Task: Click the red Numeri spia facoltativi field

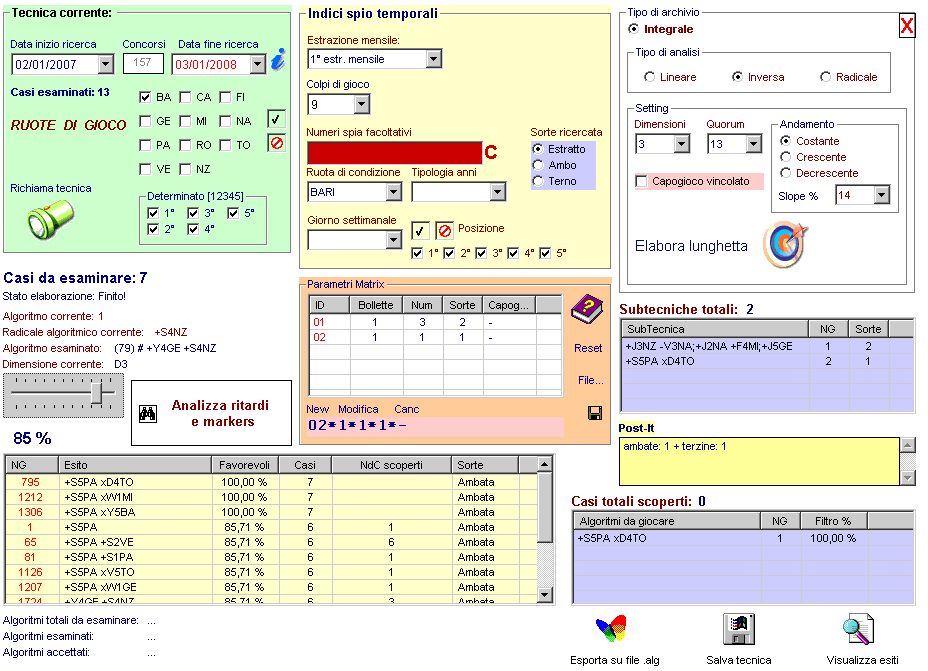Action: (x=394, y=153)
